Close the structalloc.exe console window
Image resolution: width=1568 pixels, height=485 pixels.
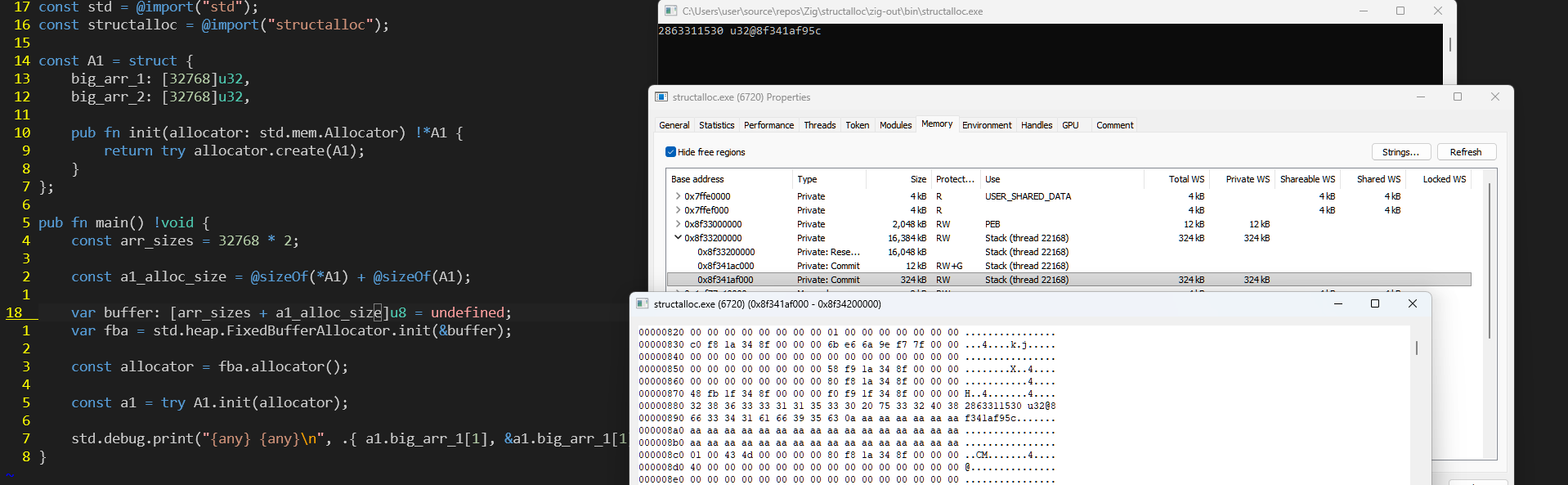coord(1437,11)
